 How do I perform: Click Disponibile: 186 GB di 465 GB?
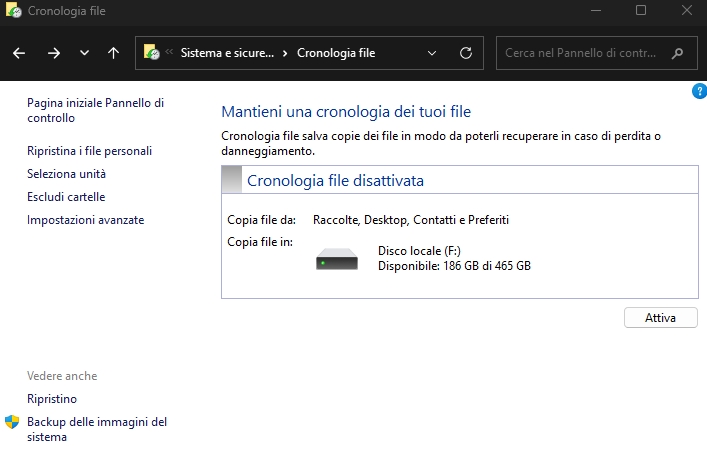[454, 266]
